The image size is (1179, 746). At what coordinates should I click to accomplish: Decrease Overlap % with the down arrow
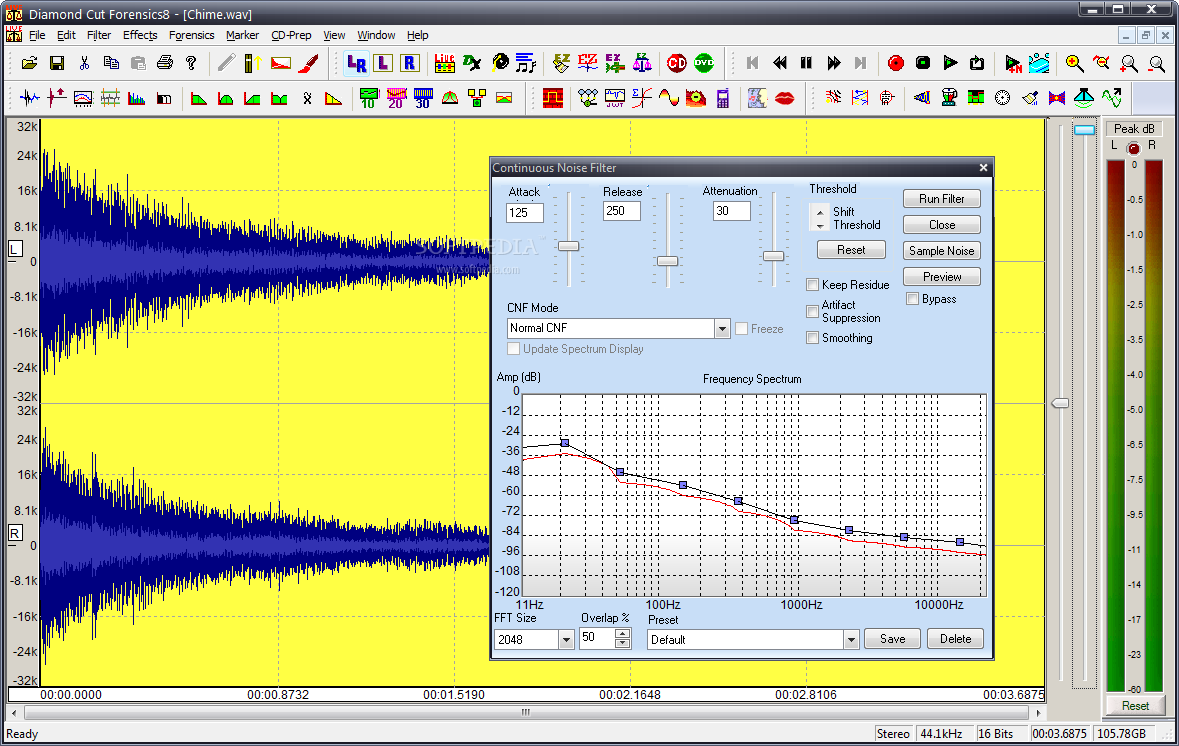pyautogui.click(x=623, y=644)
